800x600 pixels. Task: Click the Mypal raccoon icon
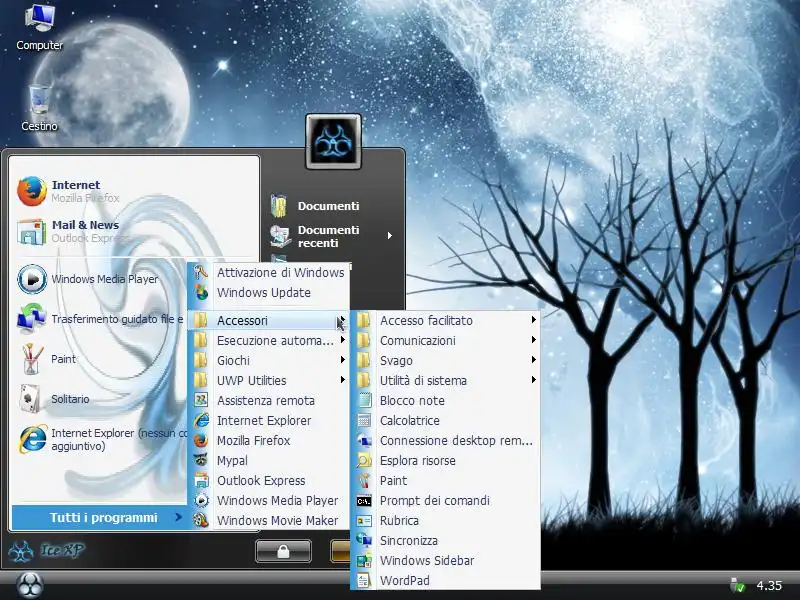(201, 460)
